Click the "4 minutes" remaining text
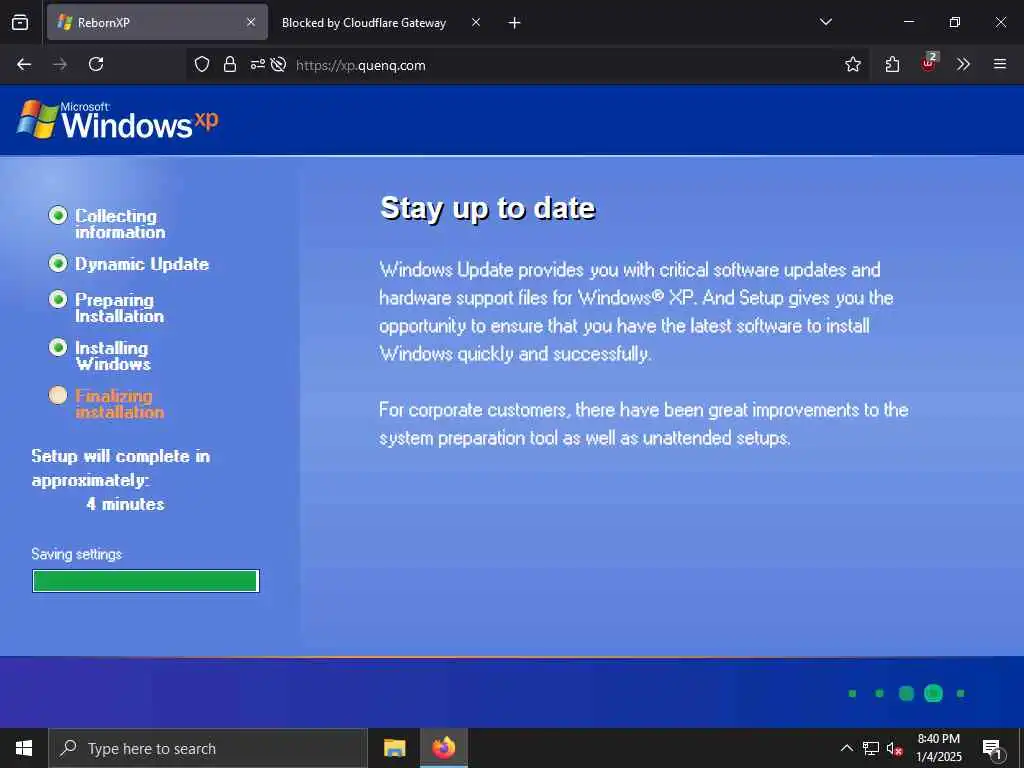 coord(125,504)
